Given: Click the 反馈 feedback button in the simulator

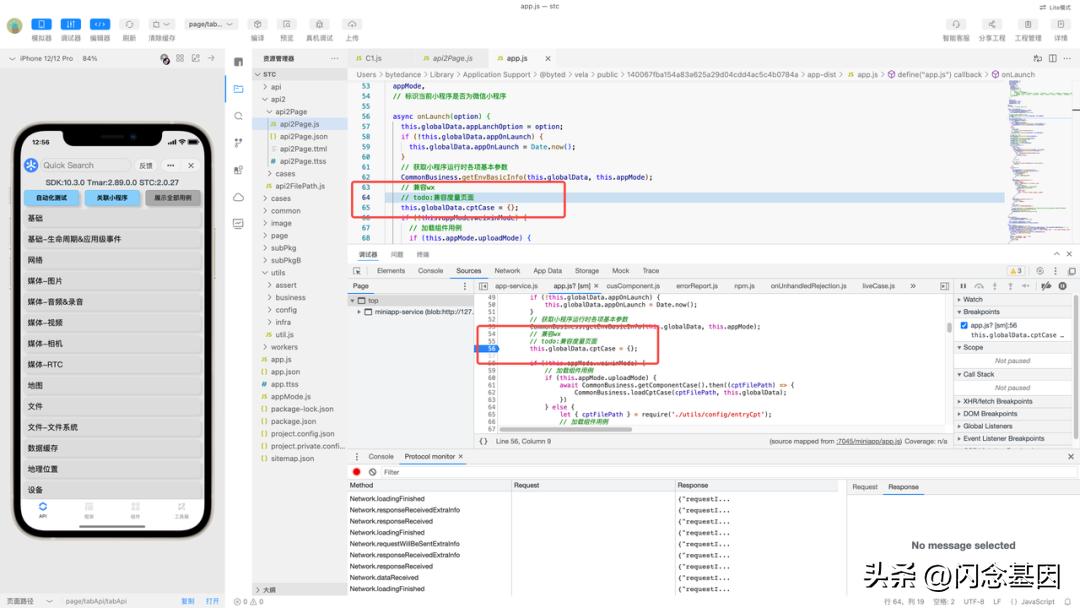Looking at the screenshot, I should point(146,165).
